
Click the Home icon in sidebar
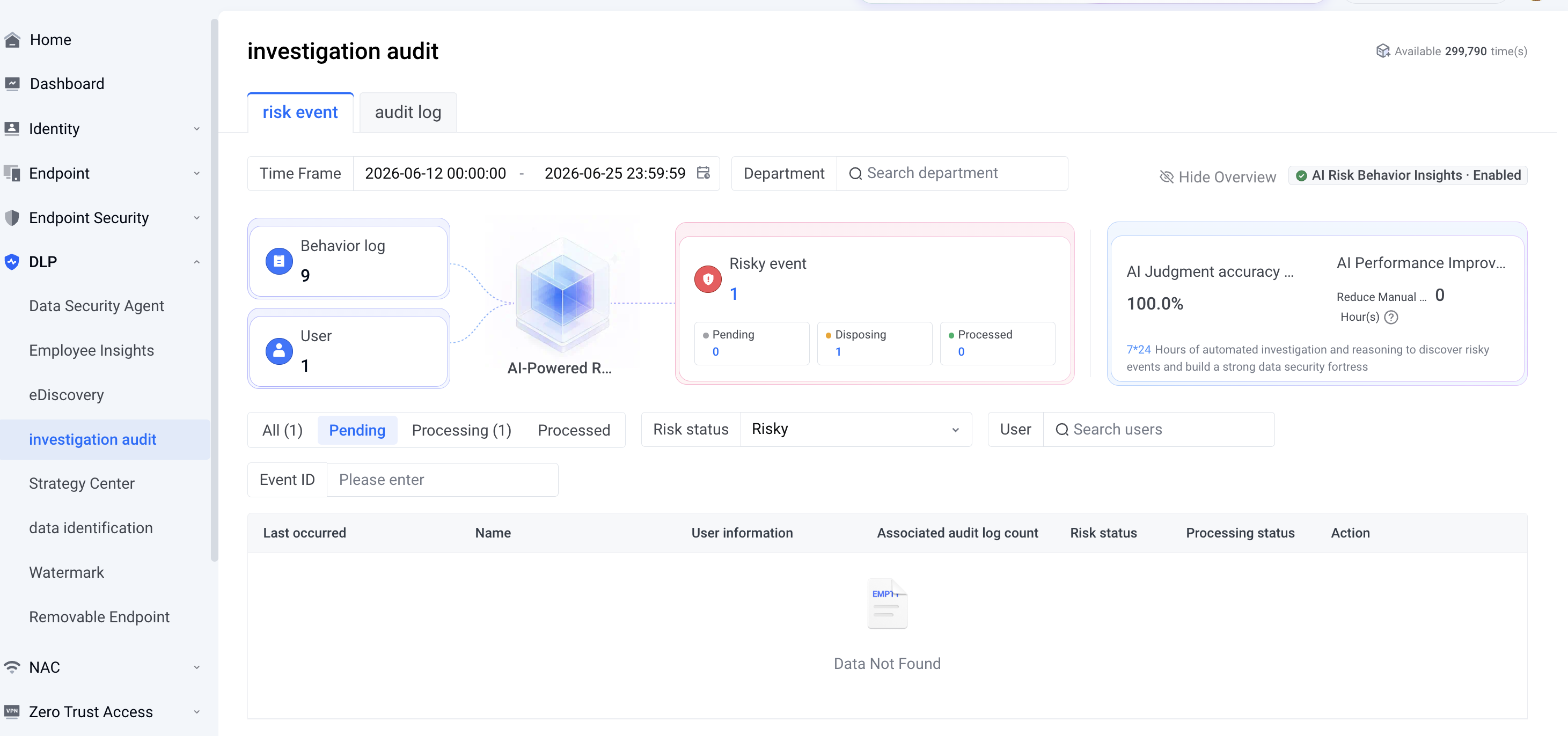(x=12, y=40)
